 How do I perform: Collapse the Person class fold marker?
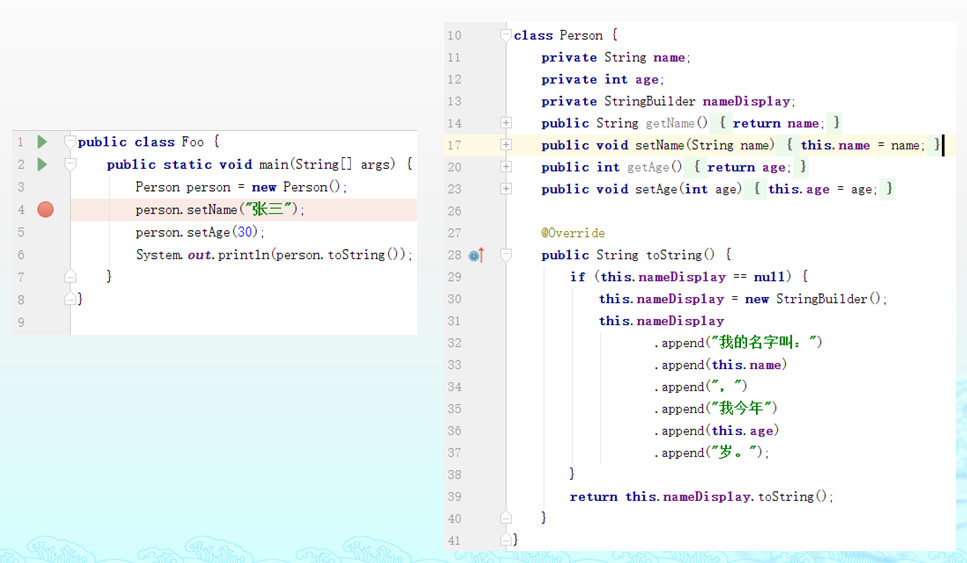(506, 35)
